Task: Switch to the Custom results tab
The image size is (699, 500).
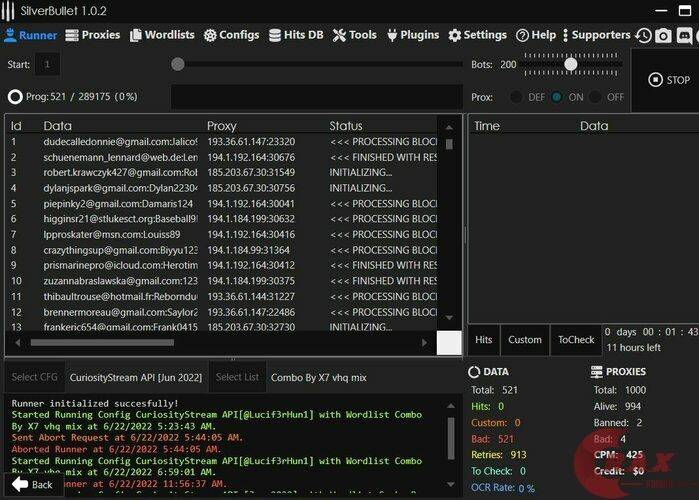Action: tap(525, 340)
